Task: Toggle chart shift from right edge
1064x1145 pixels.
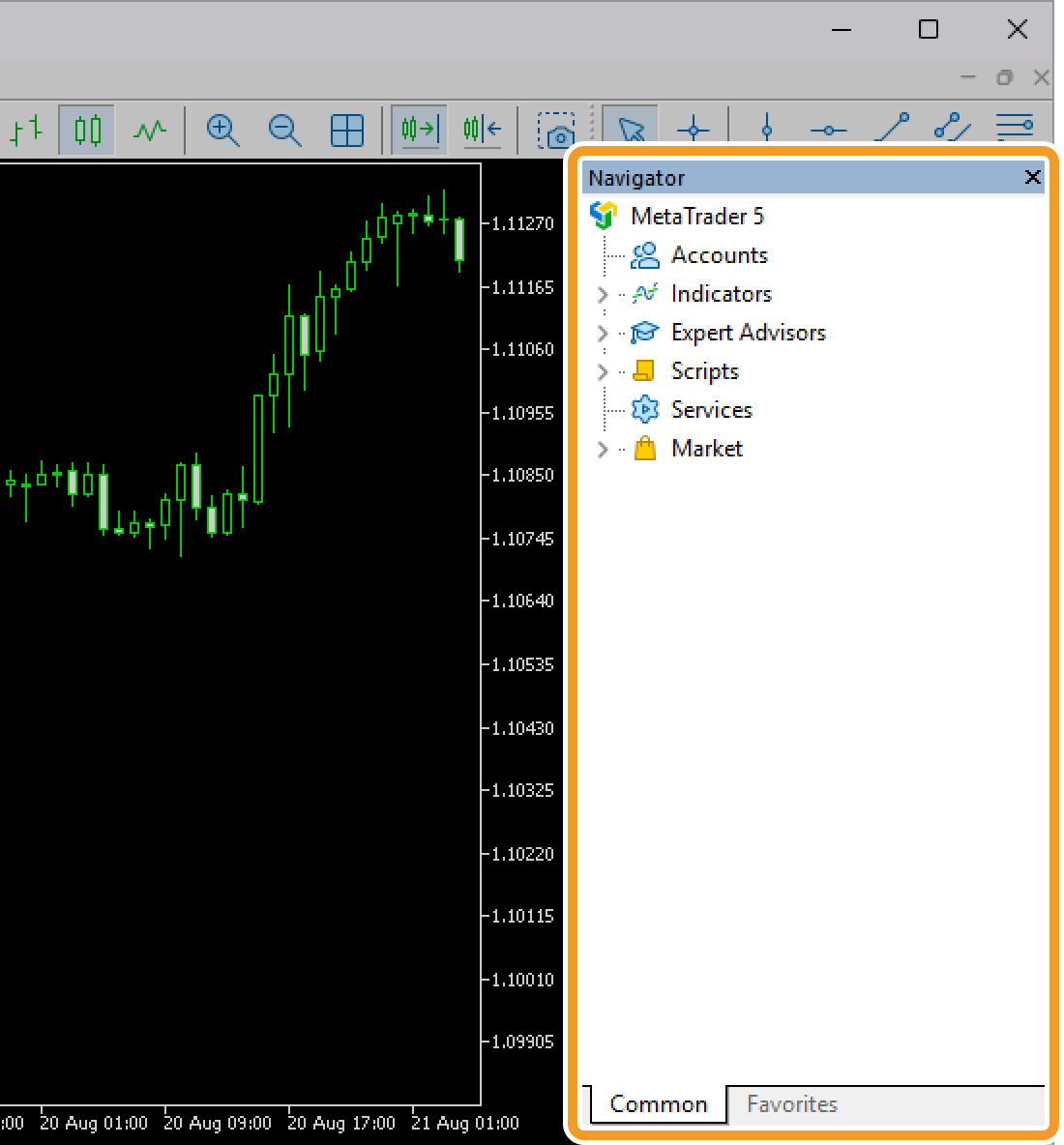Action: pyautogui.click(x=482, y=130)
